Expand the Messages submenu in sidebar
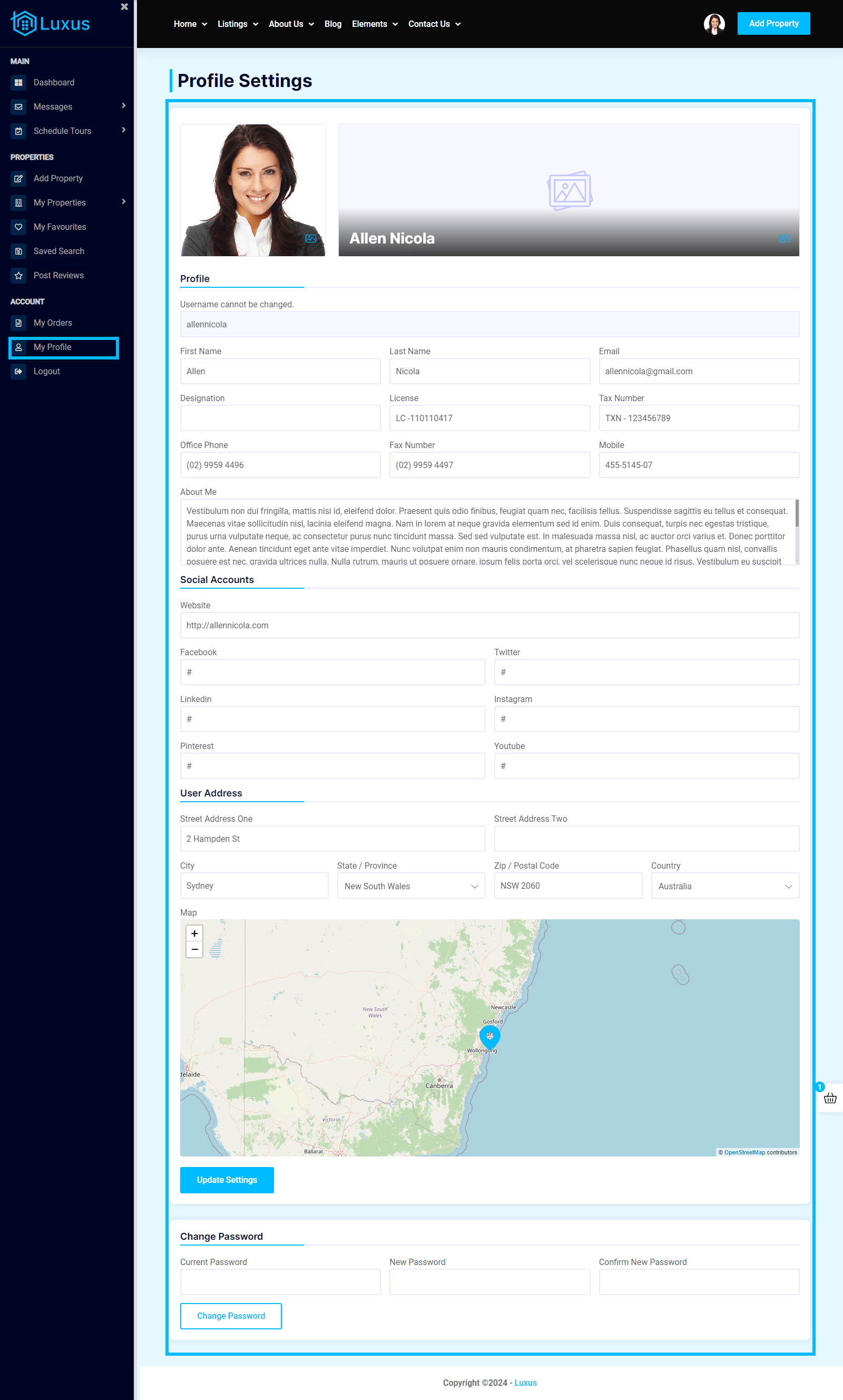 (123, 106)
